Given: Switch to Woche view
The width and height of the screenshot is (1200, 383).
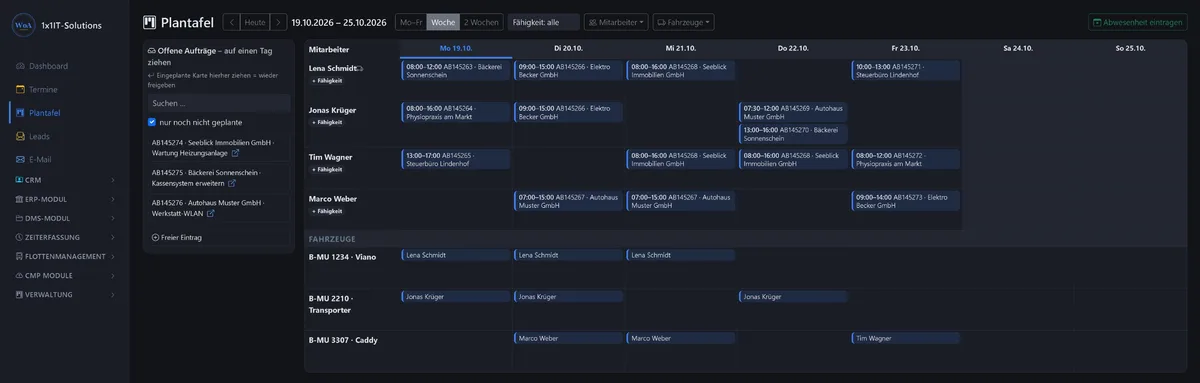Looking at the screenshot, I should coord(443,21).
